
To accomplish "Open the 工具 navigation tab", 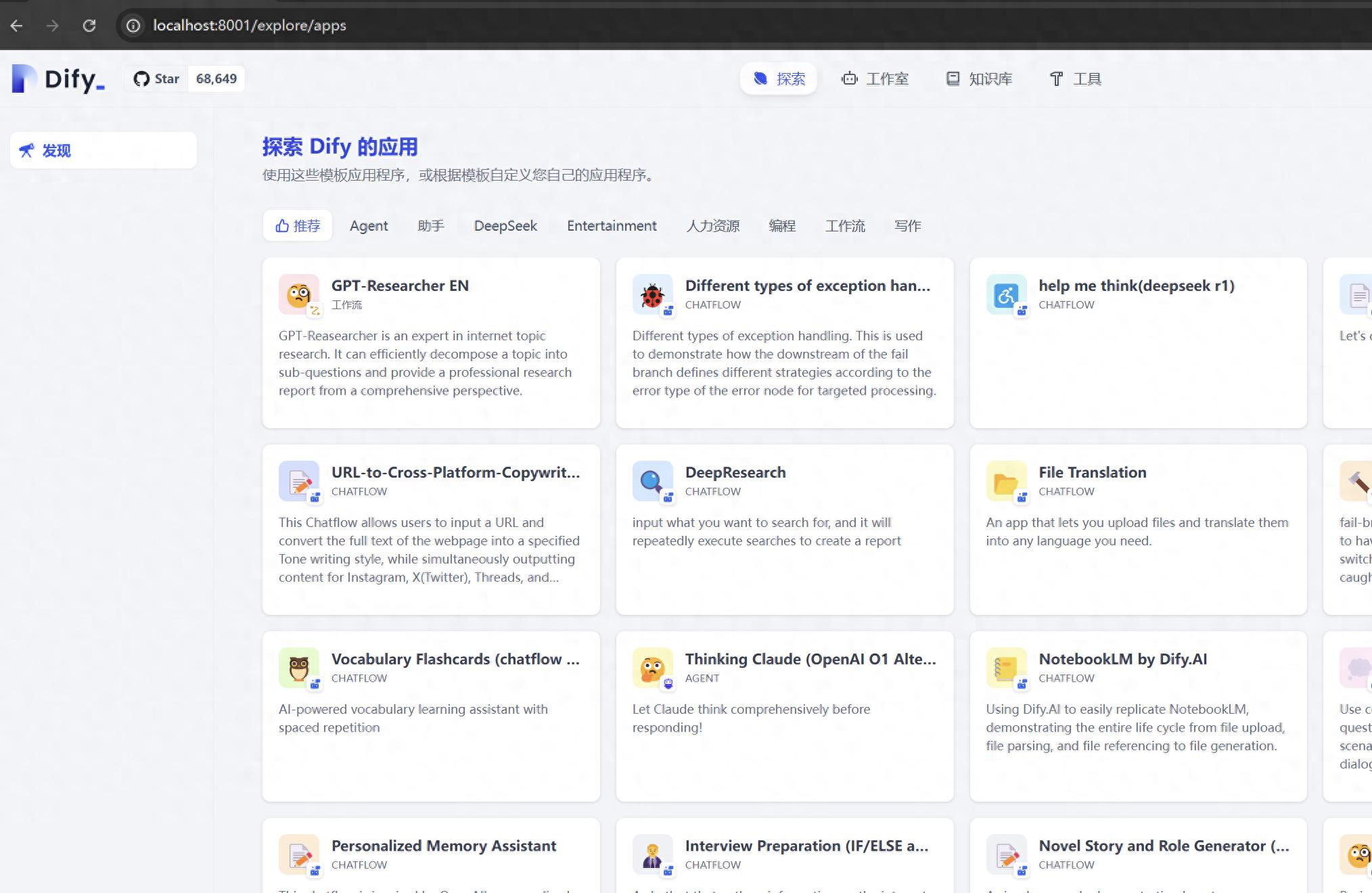I will (x=1075, y=79).
